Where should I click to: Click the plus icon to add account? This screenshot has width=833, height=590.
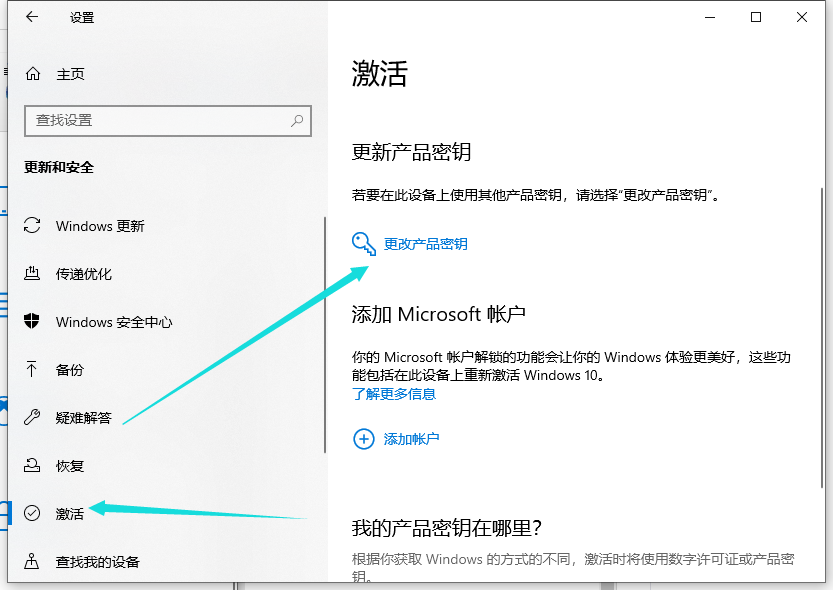point(363,438)
